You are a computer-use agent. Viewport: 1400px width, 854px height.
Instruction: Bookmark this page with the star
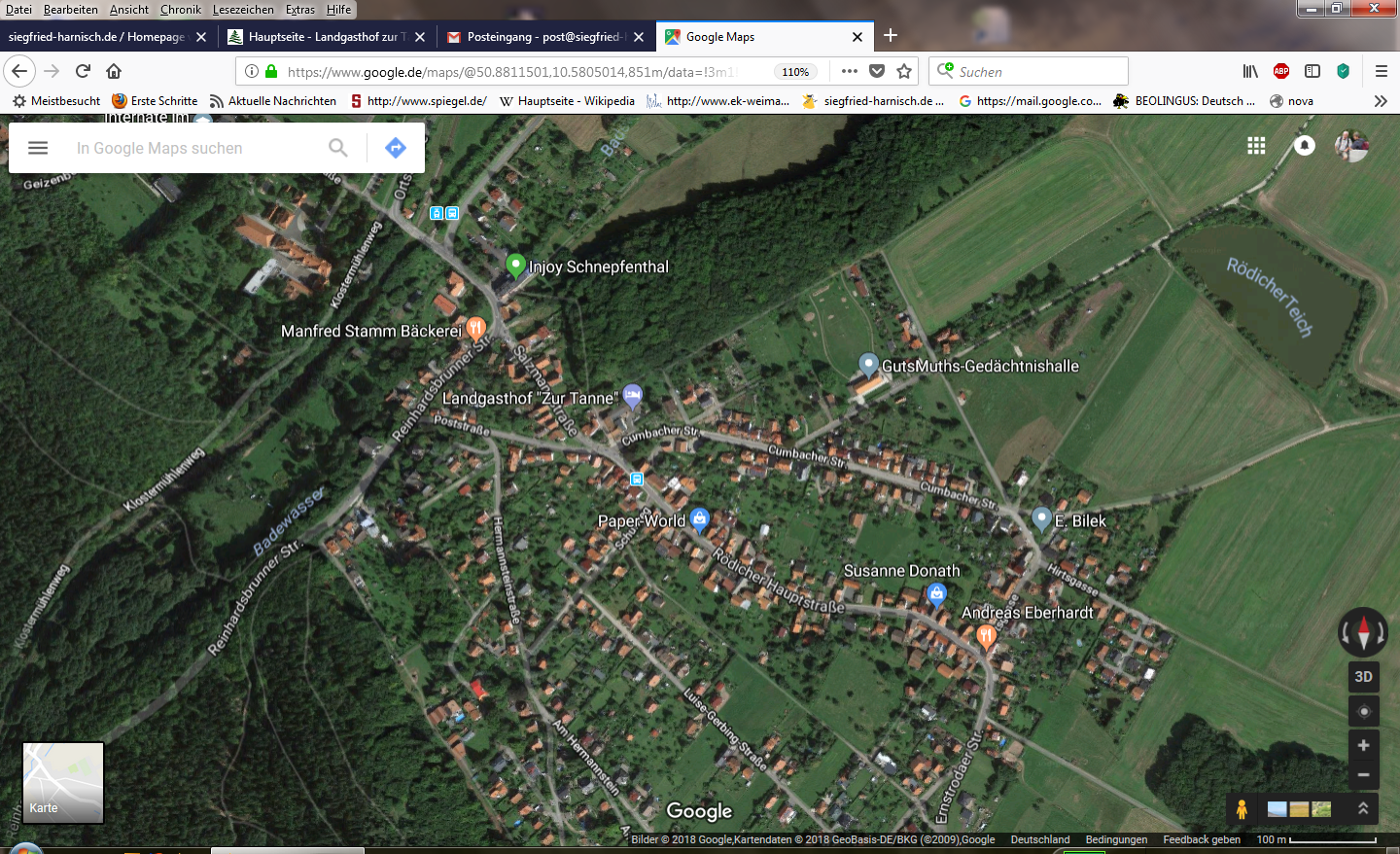(x=904, y=71)
